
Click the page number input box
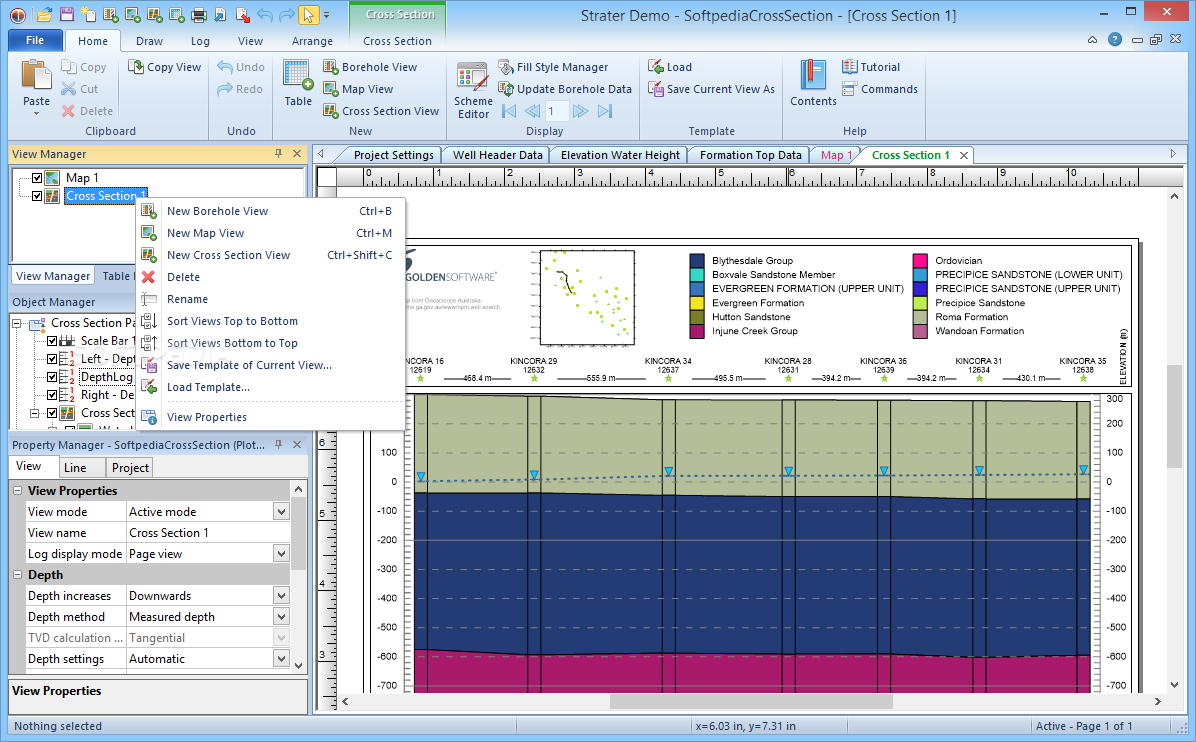[557, 111]
